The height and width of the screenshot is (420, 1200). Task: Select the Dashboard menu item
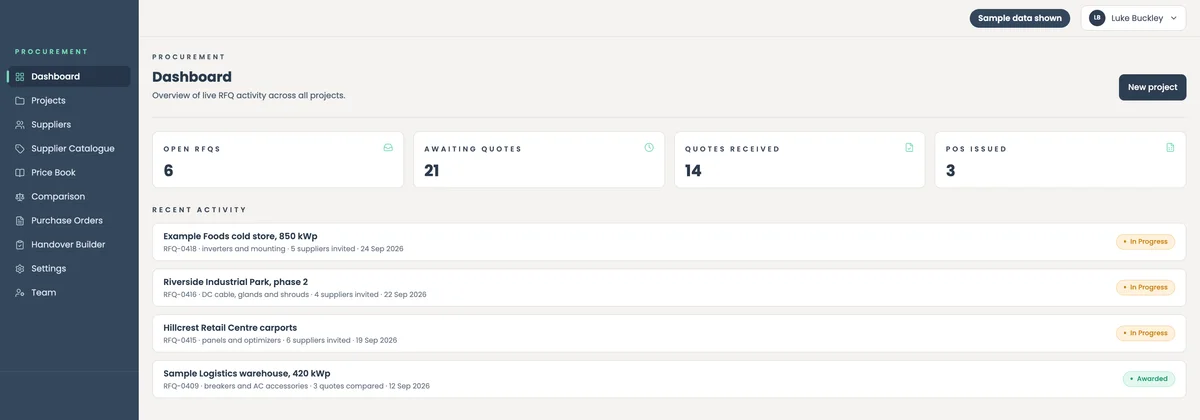click(69, 77)
